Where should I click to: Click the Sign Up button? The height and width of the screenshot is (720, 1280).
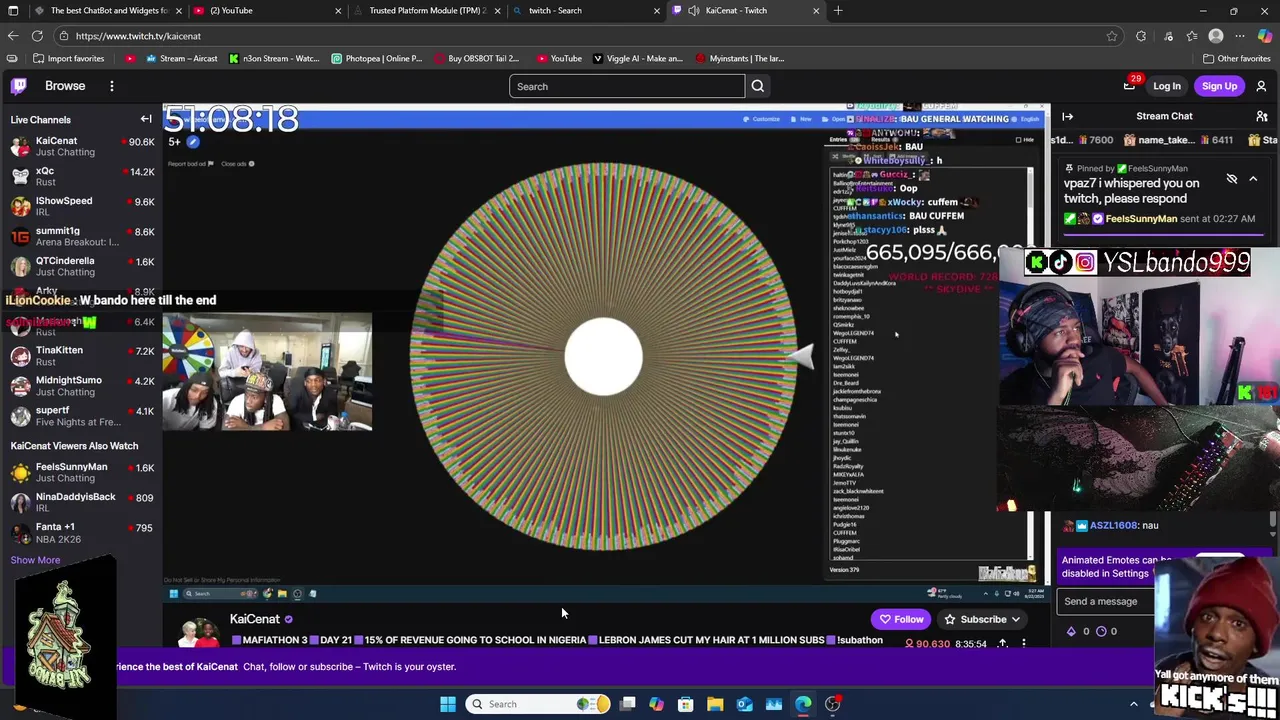point(1220,86)
